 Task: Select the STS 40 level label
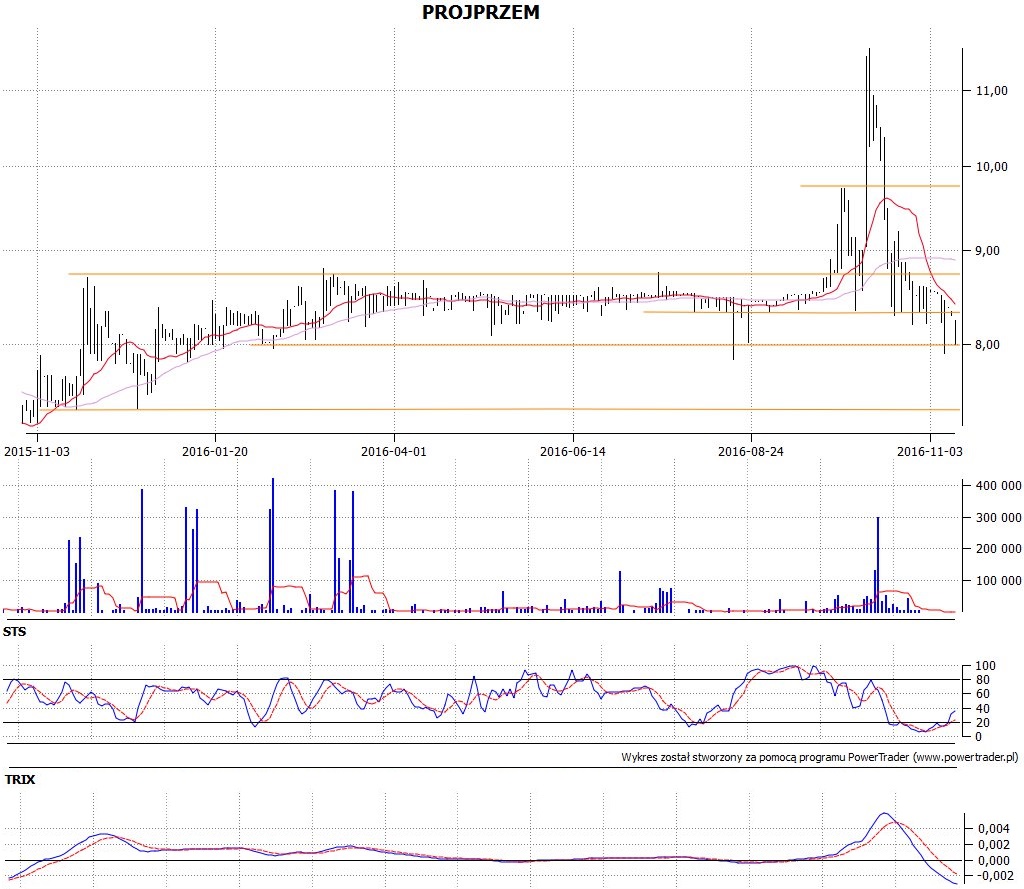[x=982, y=709]
